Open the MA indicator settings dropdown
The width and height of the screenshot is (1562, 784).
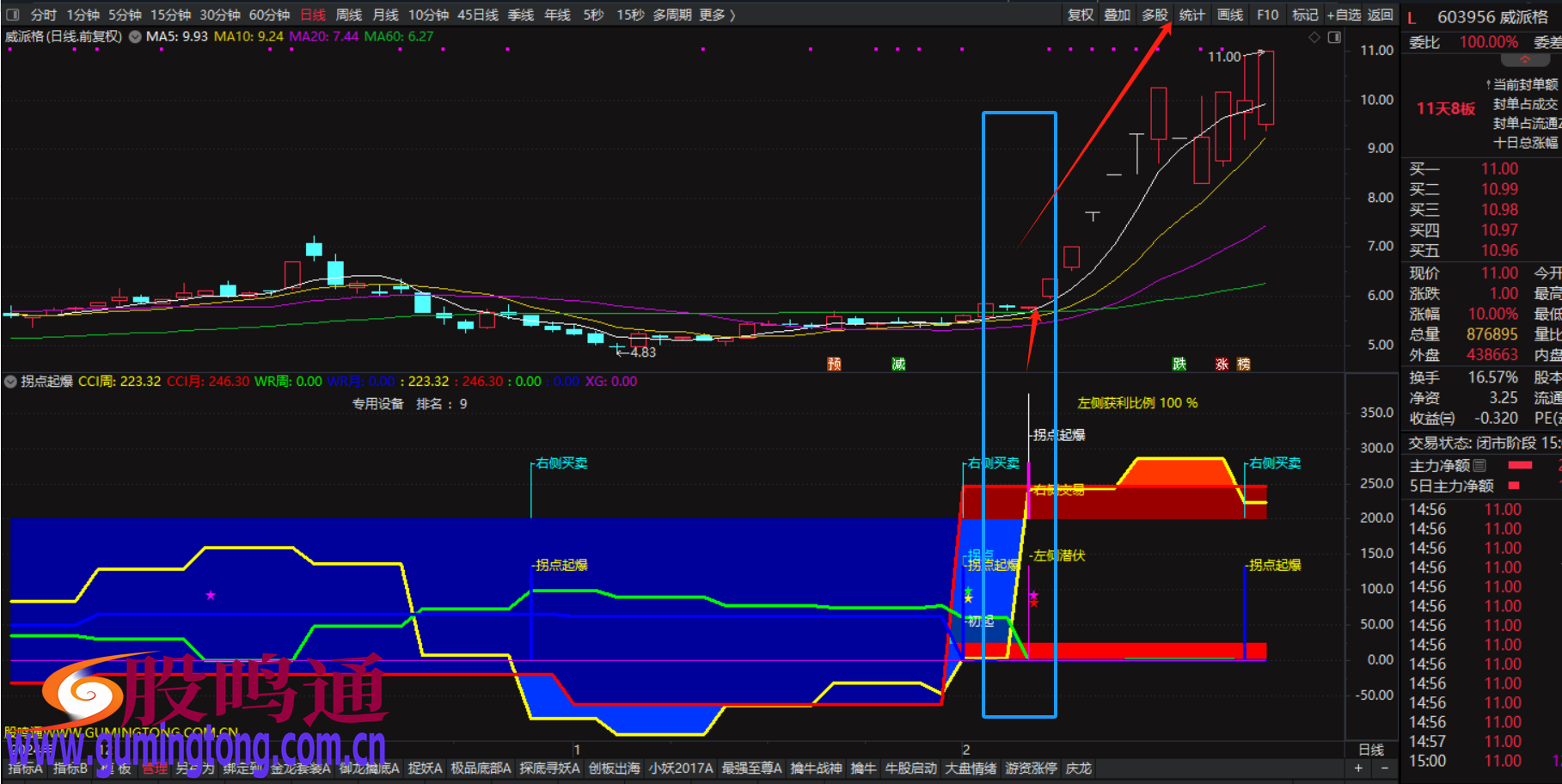pos(135,37)
